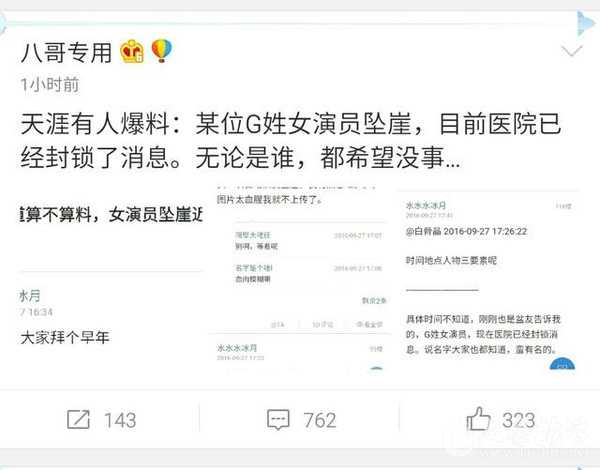This screenshot has width=600, height=470.
Task: Click the repost share icon
Action: (x=78, y=419)
